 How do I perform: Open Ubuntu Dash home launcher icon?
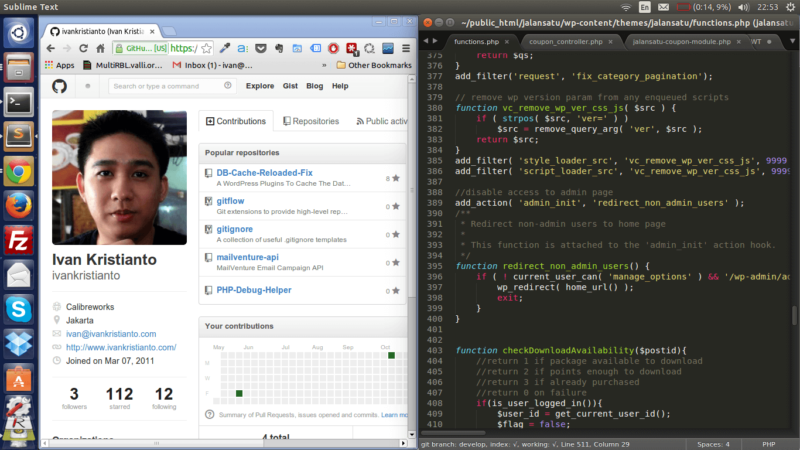click(x=19, y=33)
